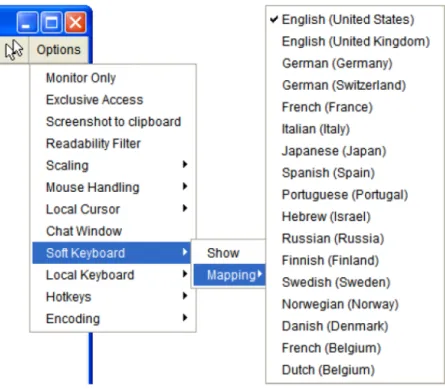Expand the Encoding submenu
Viewport: 445px width, 389px height.
pyautogui.click(x=113, y=319)
